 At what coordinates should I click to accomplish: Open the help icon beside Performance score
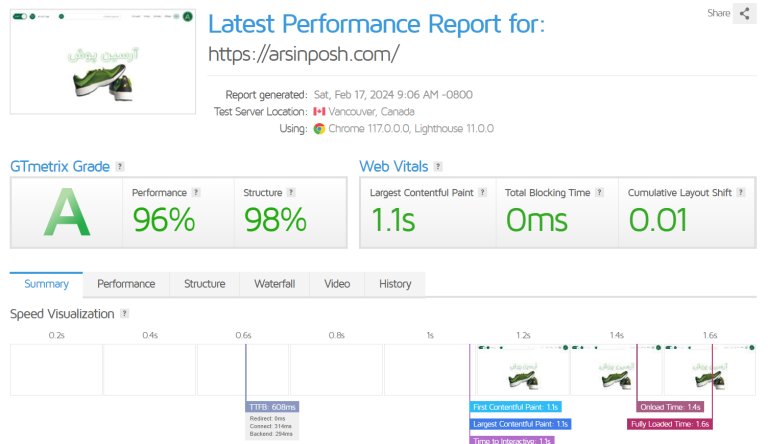coord(196,193)
